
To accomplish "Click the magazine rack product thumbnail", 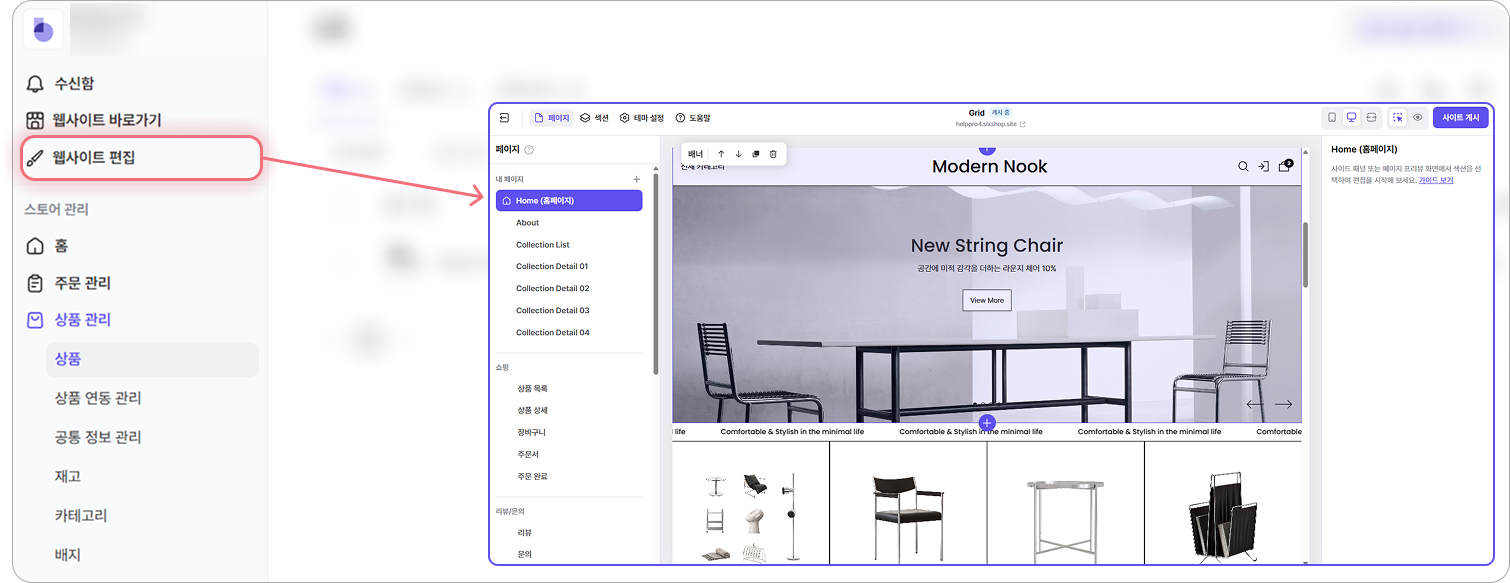I will point(1221,517).
